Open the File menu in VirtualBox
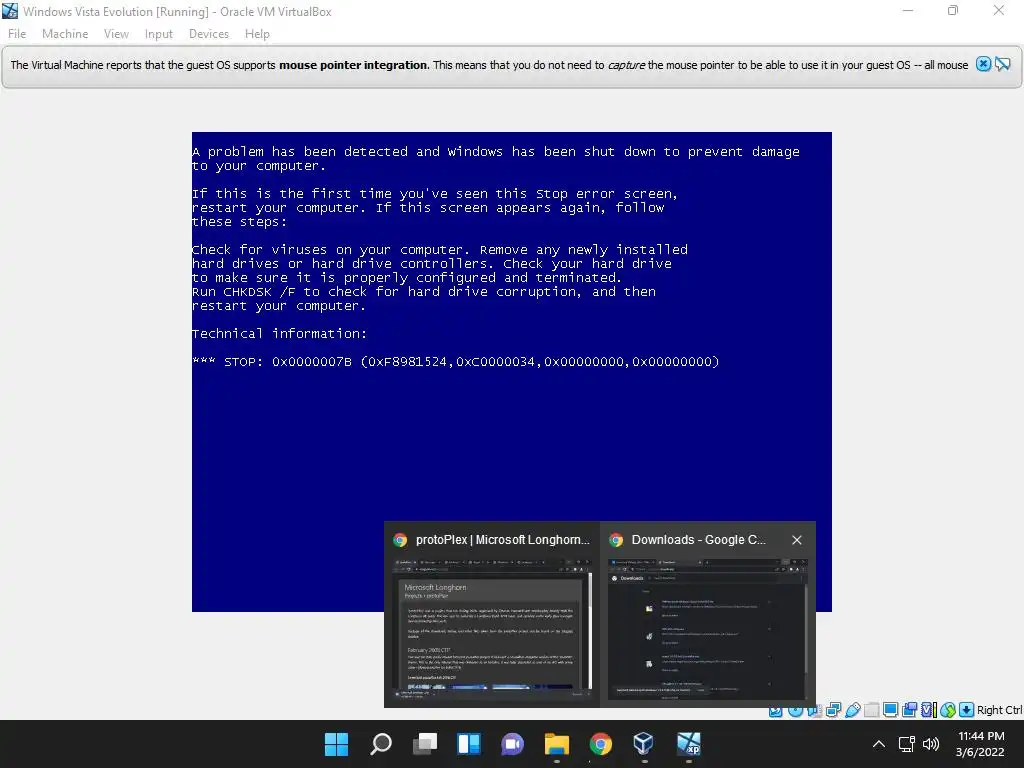This screenshot has width=1024, height=768. pos(17,34)
